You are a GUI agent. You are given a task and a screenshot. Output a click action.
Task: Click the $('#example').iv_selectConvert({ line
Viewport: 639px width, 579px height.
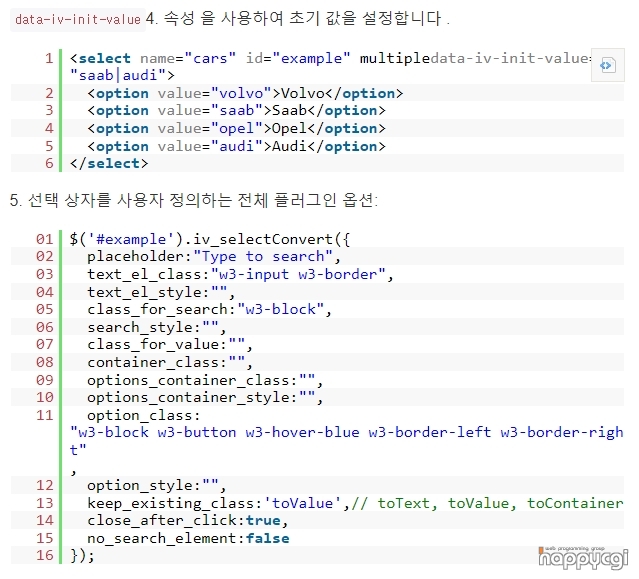click(x=209, y=239)
